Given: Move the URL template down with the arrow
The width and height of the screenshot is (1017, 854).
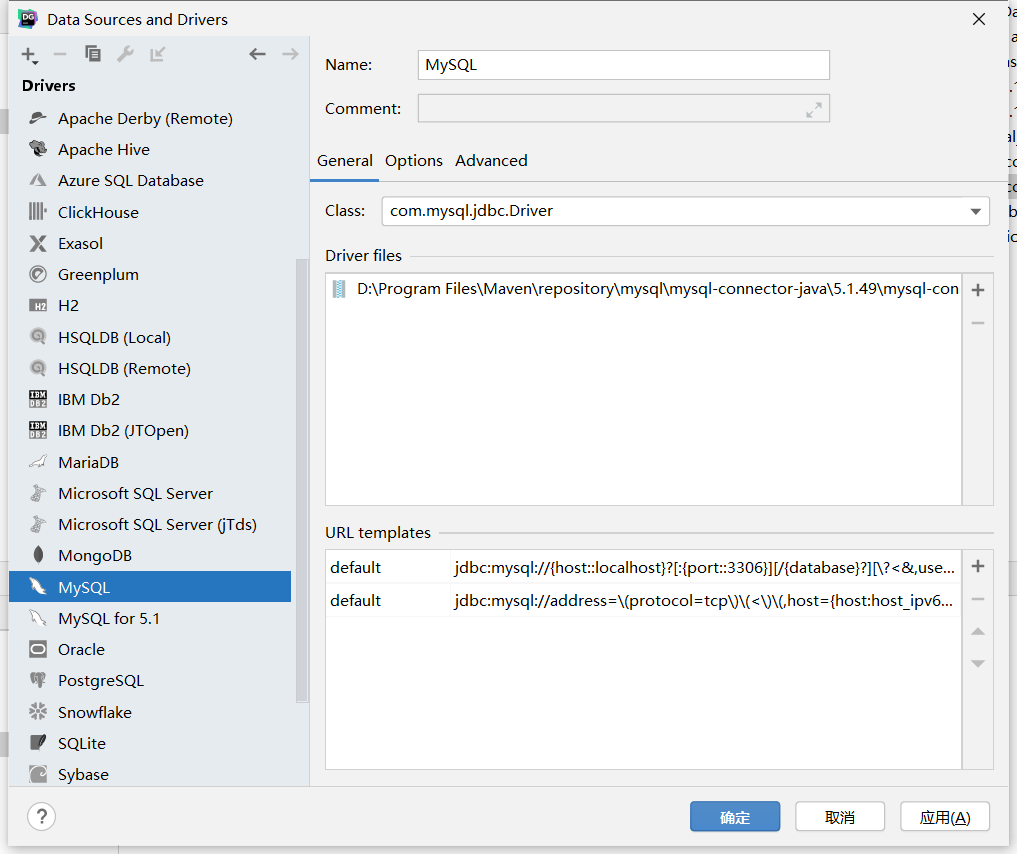Looking at the screenshot, I should click(x=978, y=664).
